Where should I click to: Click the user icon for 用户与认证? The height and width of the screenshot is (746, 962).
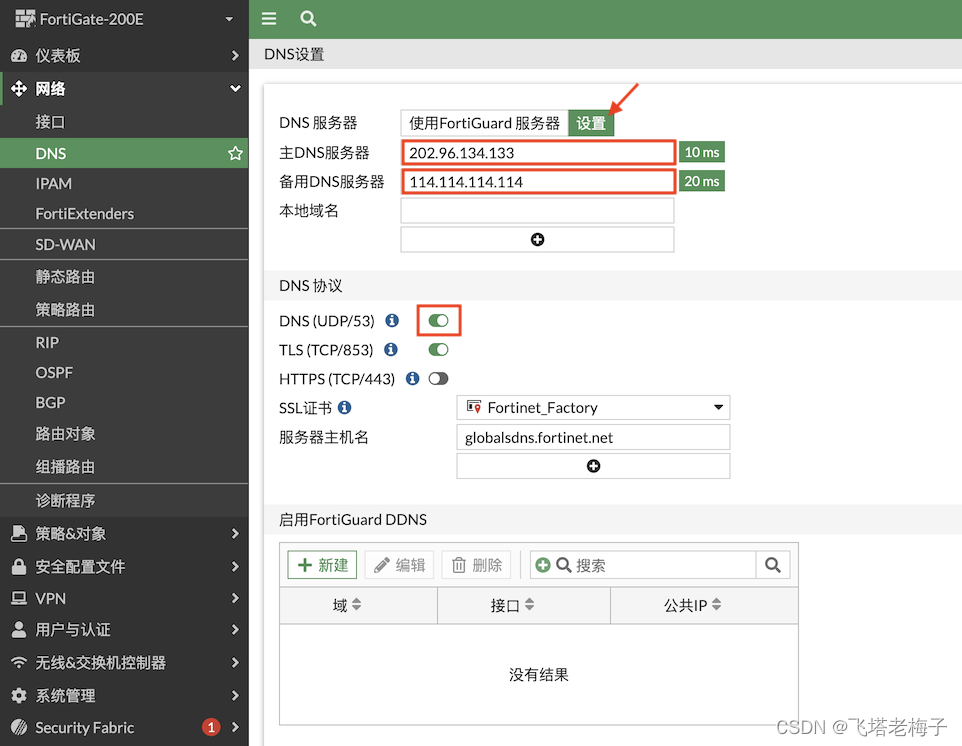19,629
